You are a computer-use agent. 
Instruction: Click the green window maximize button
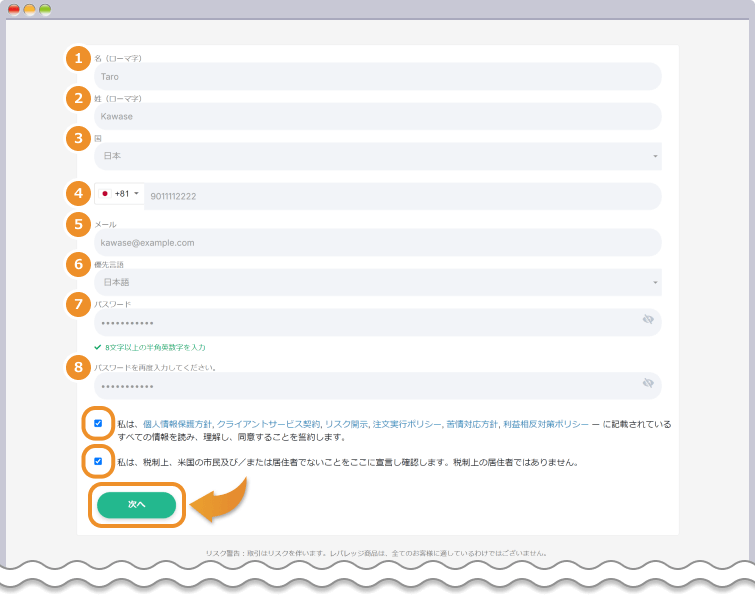pyautogui.click(x=45, y=9)
